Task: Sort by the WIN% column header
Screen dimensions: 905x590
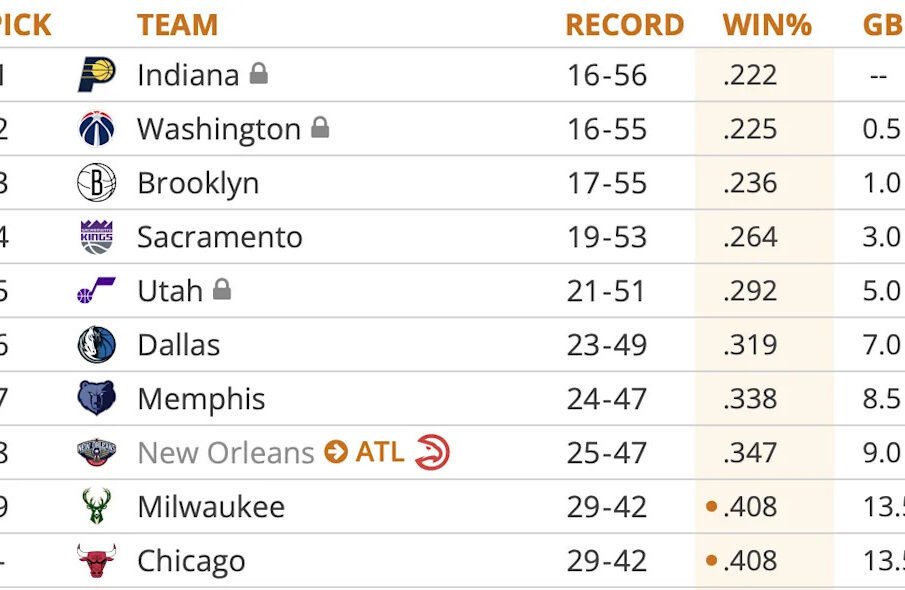Action: [767, 25]
